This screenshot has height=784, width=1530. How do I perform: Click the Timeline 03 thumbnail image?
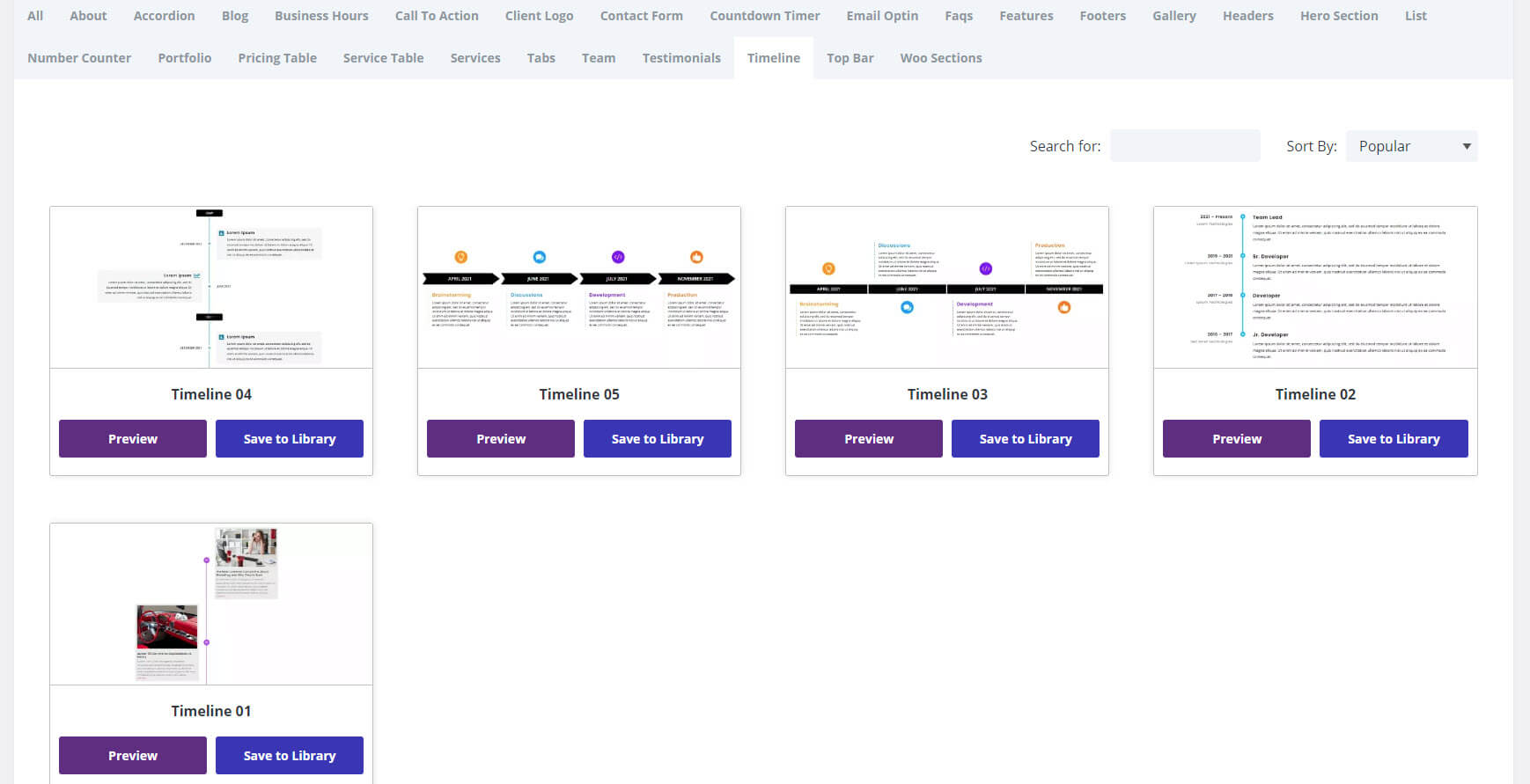click(947, 288)
